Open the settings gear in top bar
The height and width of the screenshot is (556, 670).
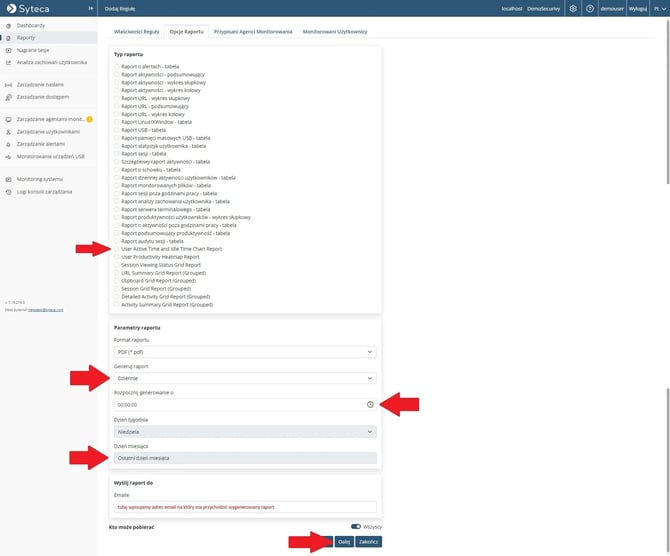pyautogui.click(x=573, y=8)
